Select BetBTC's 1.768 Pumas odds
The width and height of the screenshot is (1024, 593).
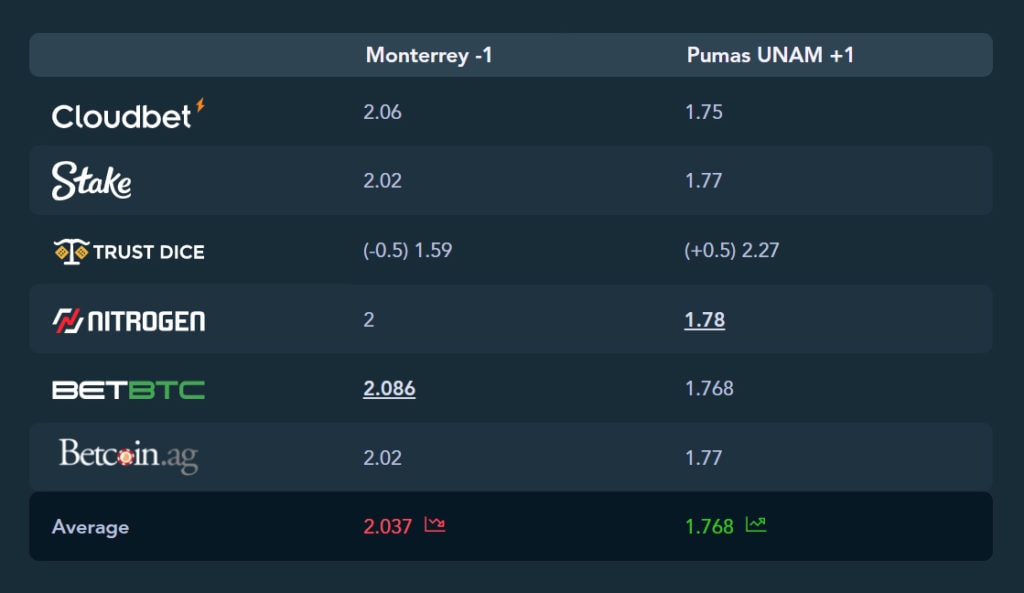click(x=709, y=389)
